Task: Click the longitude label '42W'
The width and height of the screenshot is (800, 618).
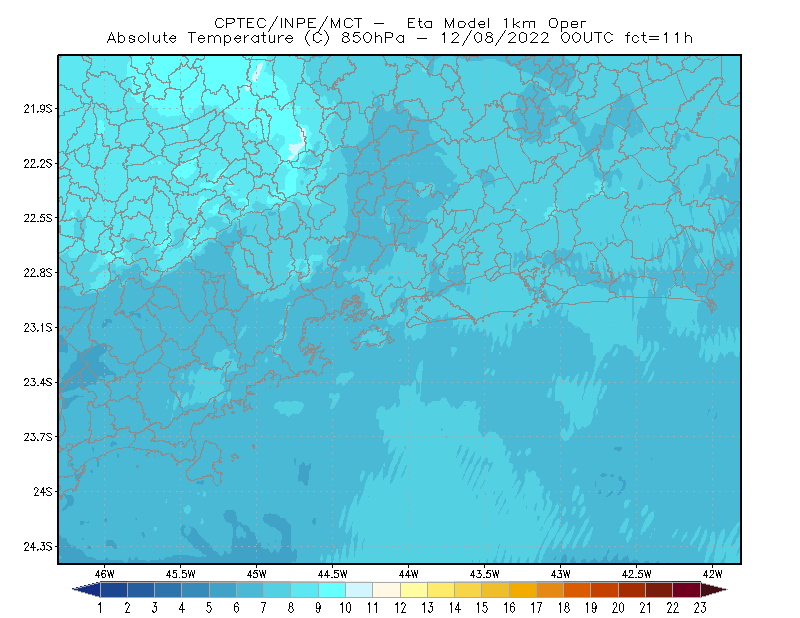Action: (x=713, y=574)
